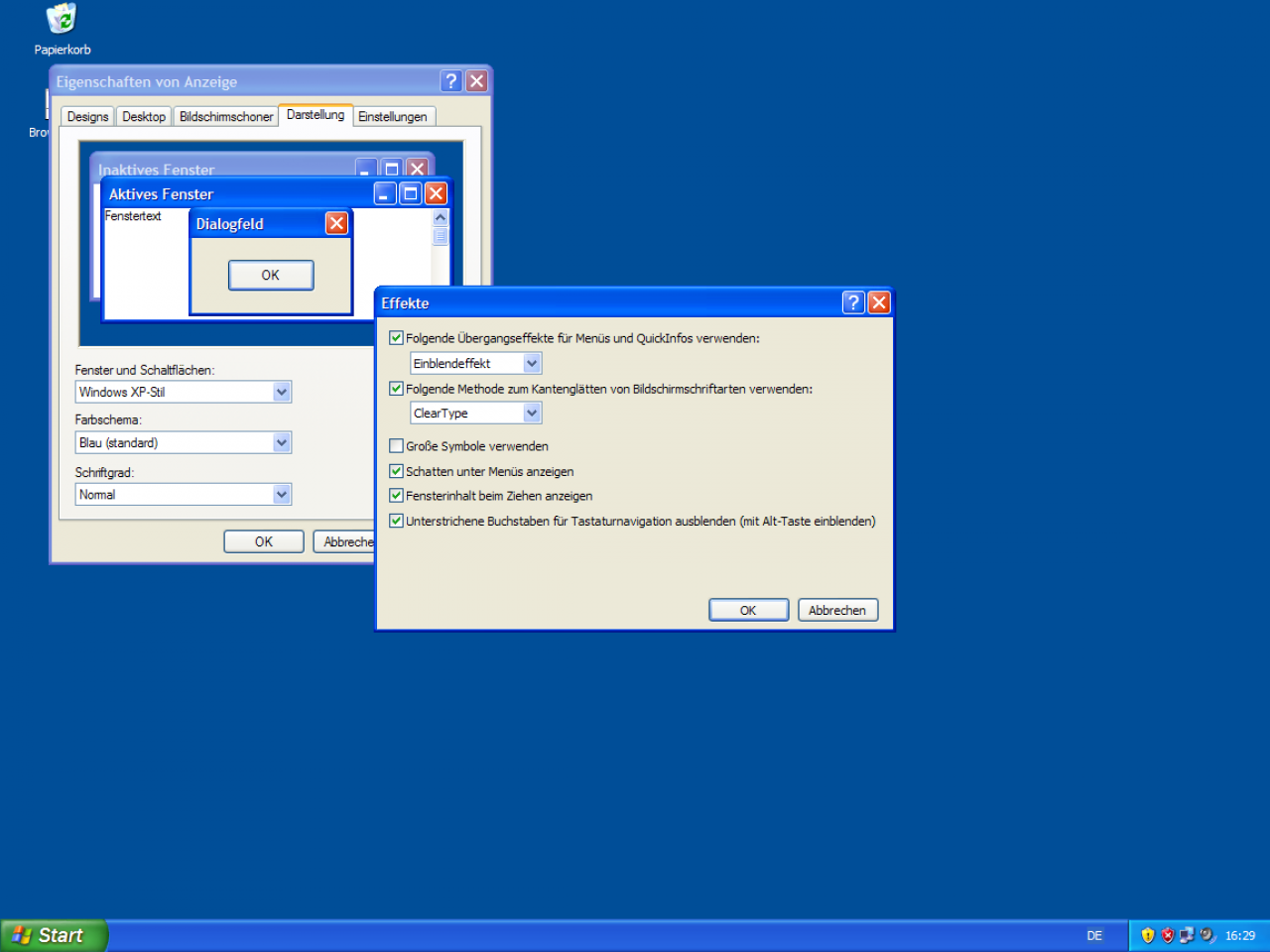Click Abbrechen in Eigenschaften von Anzeige
Screen dimensions: 1270x952
(345, 541)
